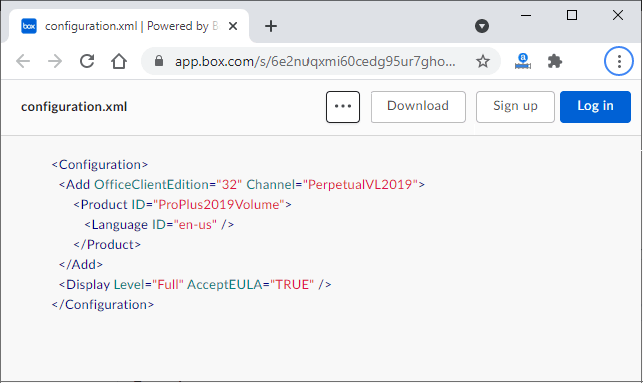Viewport: 643px width, 383px height.
Task: Go to the home page icon
Action: point(119,62)
